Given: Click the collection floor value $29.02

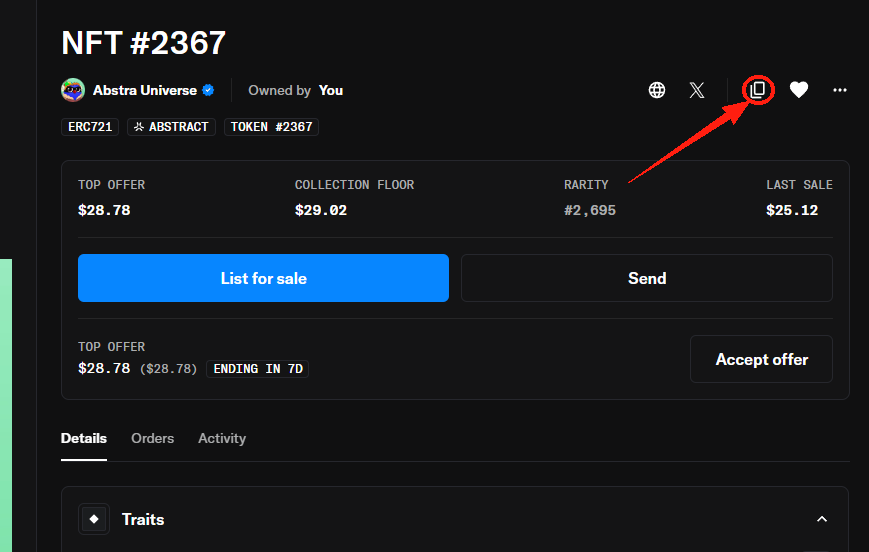Looking at the screenshot, I should 321,210.
